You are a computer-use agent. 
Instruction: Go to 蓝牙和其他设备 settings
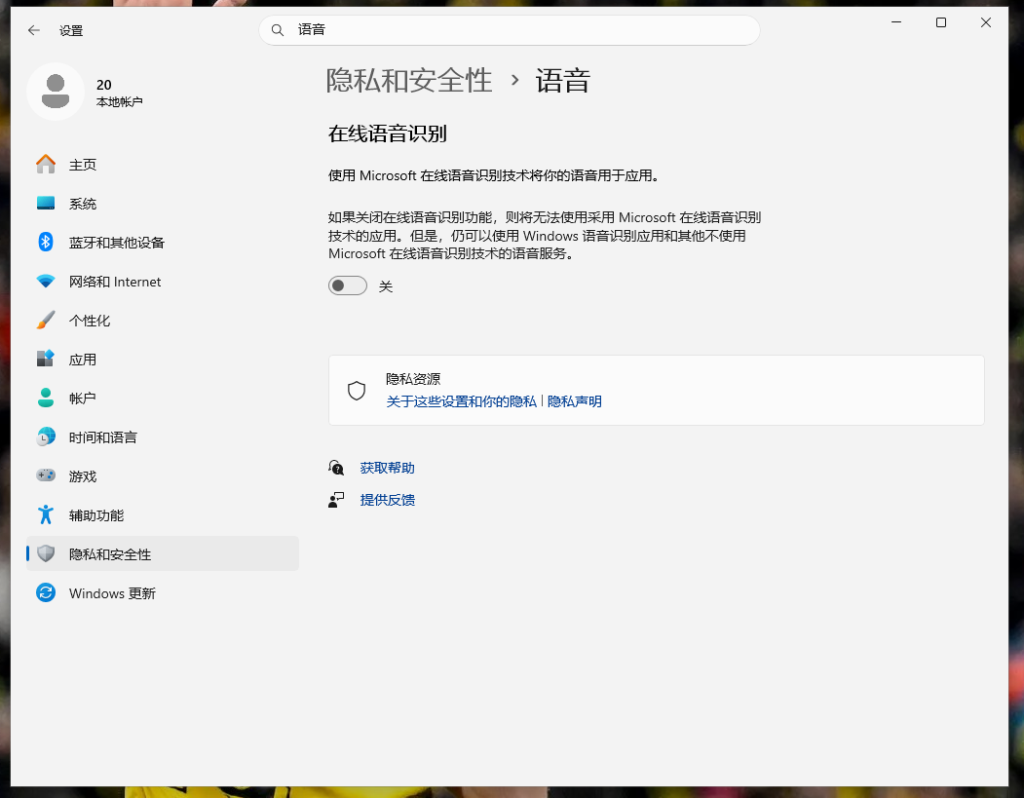(x=163, y=242)
